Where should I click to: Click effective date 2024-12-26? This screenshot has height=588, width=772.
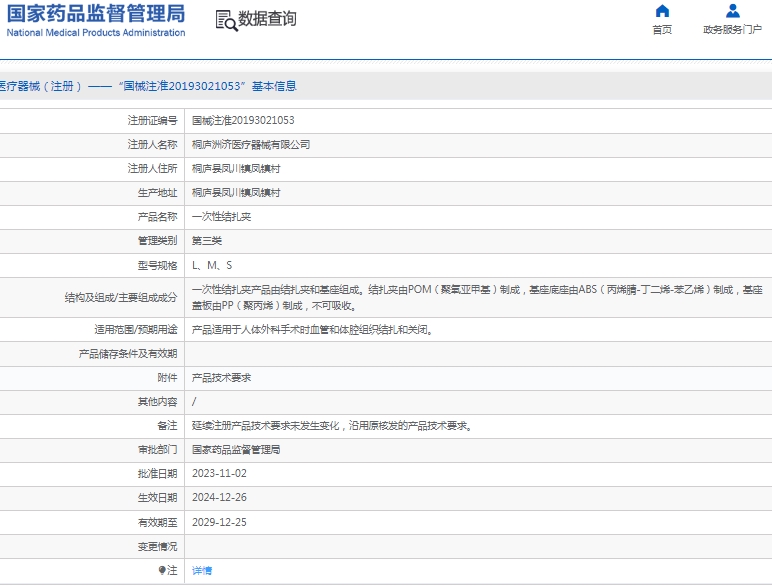click(219, 497)
